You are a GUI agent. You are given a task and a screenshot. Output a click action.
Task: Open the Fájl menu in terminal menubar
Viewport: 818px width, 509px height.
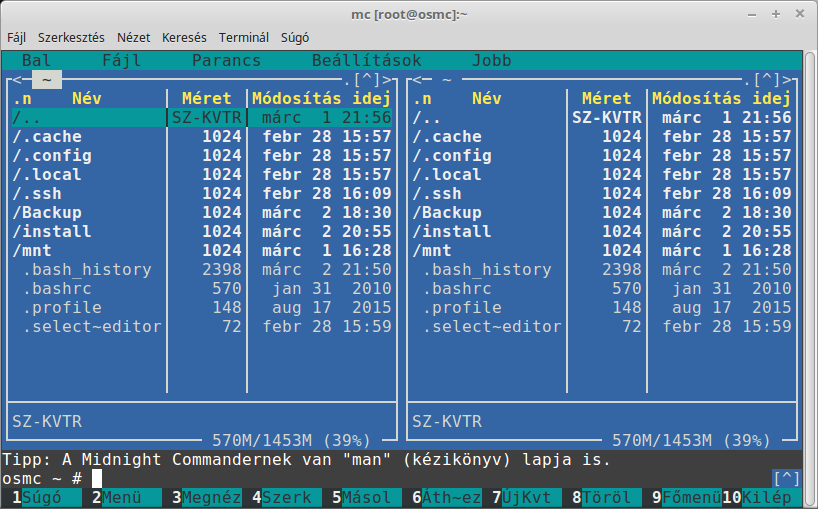click(16, 38)
